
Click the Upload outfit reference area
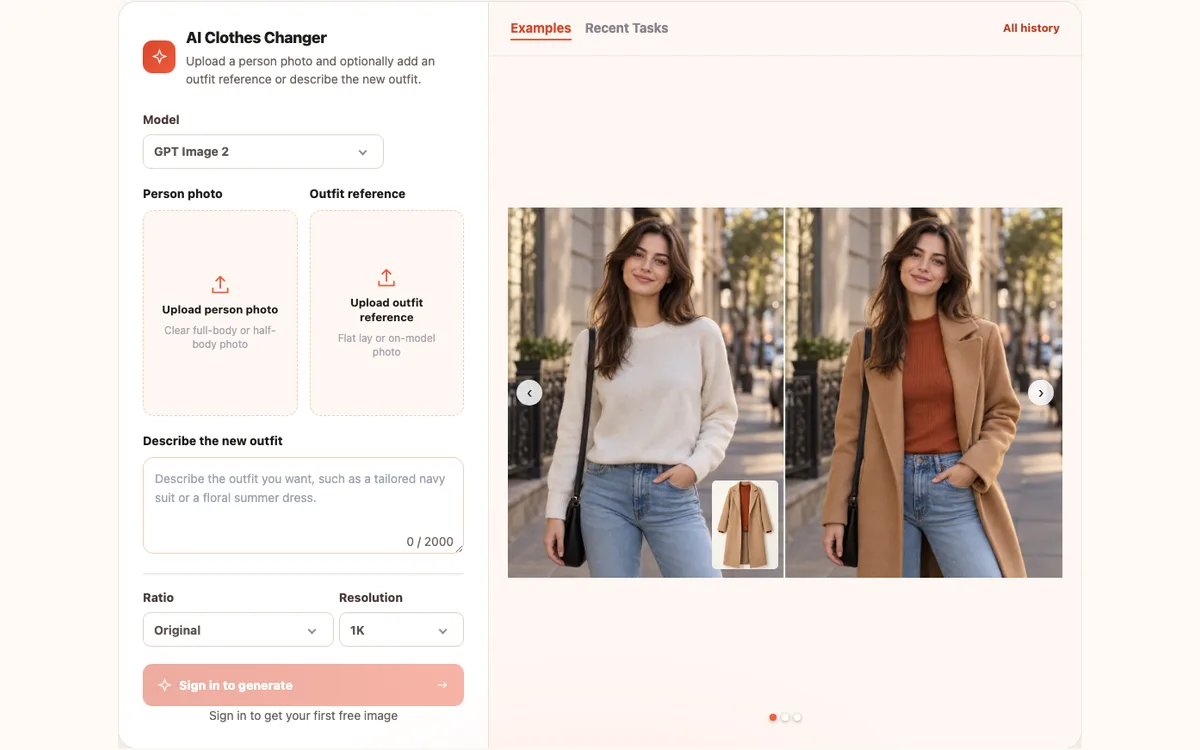(x=387, y=313)
